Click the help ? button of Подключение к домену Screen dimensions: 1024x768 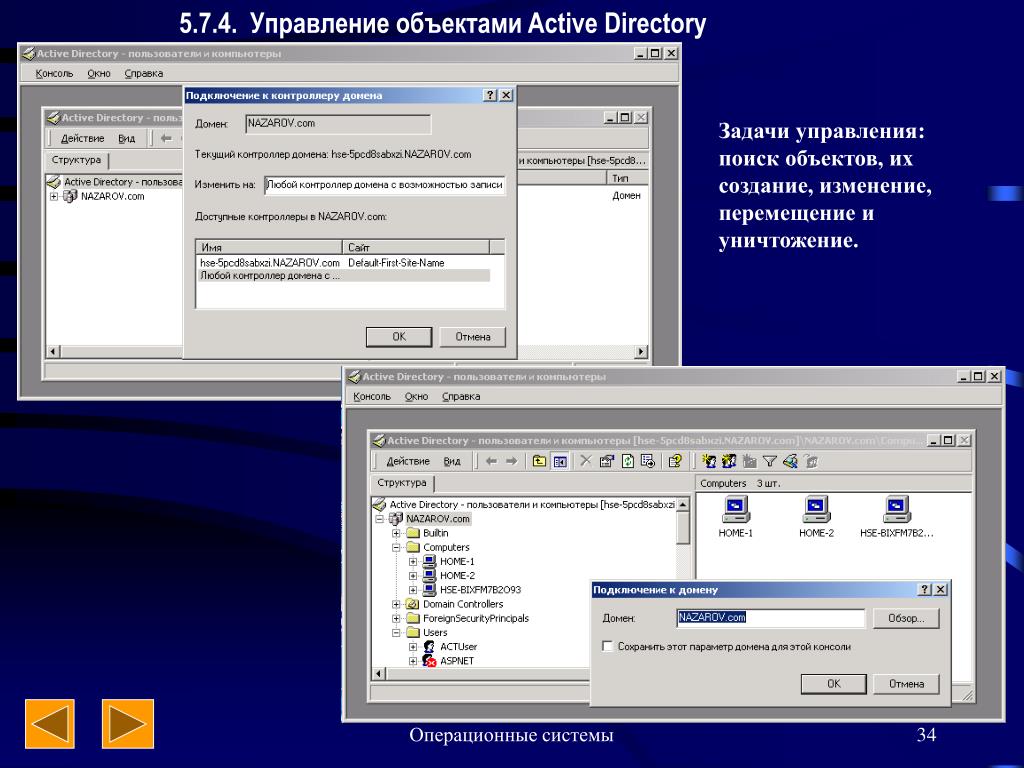924,590
